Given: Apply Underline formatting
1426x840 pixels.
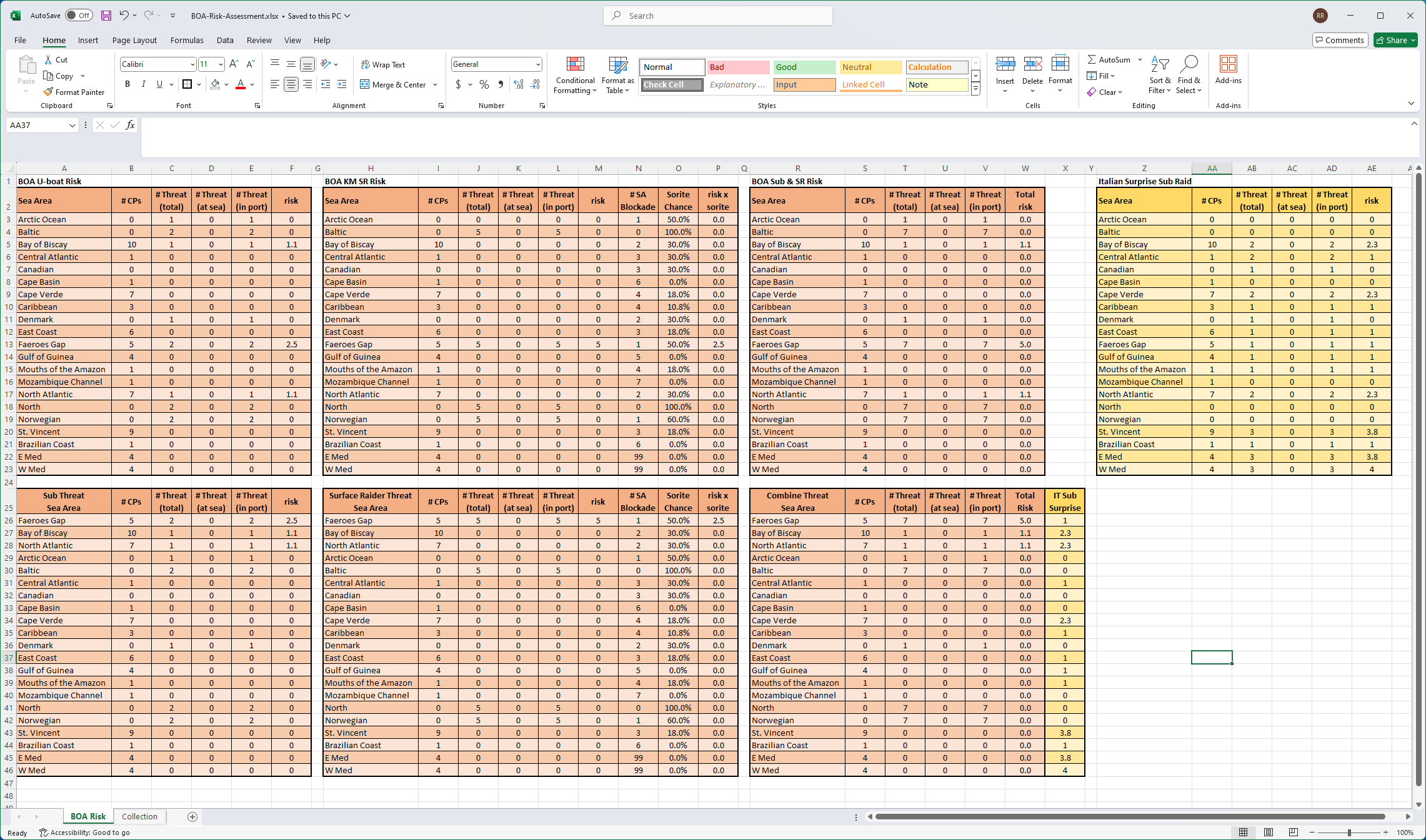Looking at the screenshot, I should click(159, 84).
